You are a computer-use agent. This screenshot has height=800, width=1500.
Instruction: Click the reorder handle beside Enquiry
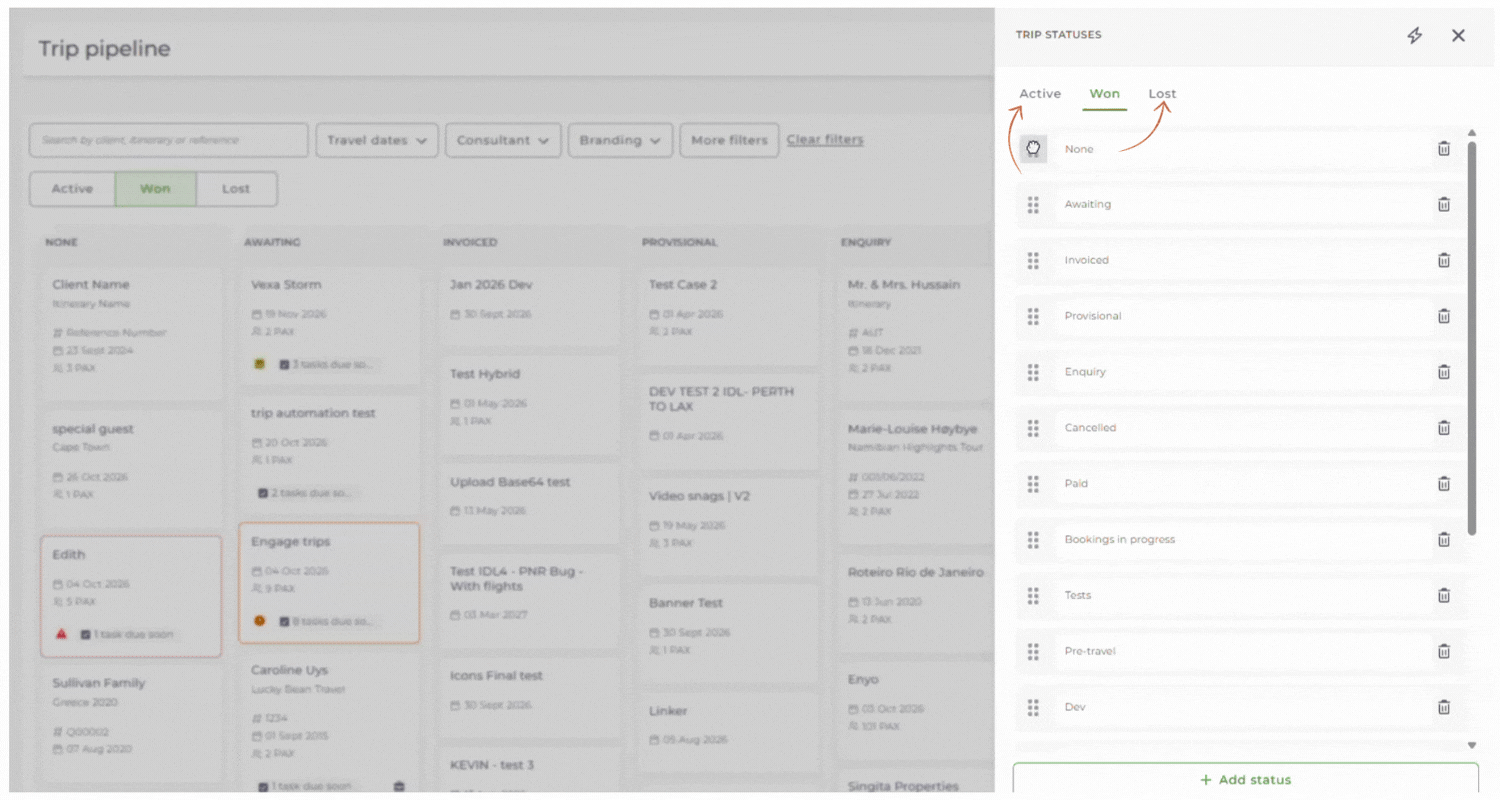(x=1033, y=372)
